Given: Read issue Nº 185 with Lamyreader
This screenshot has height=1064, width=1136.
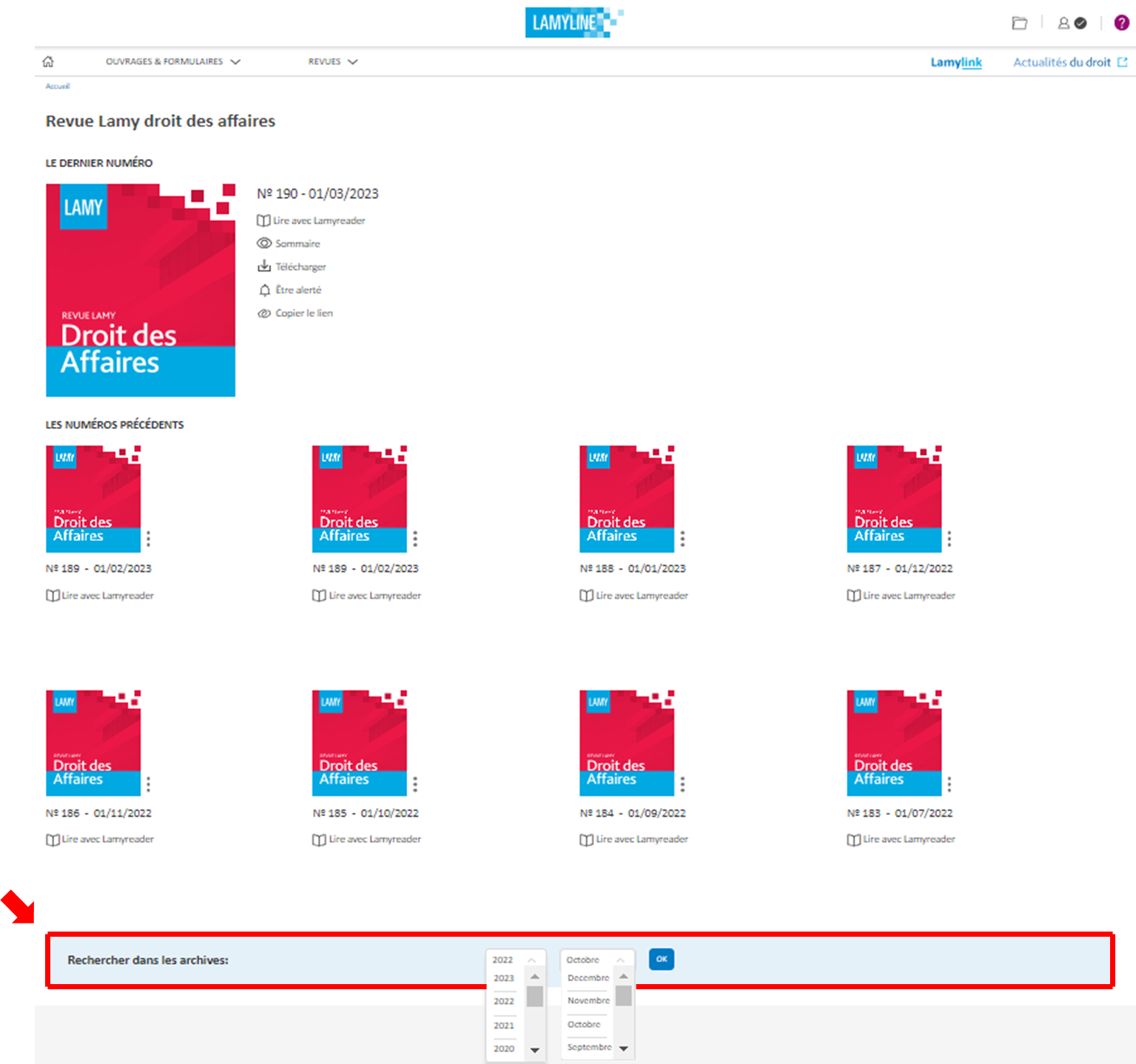Looking at the screenshot, I should point(367,840).
